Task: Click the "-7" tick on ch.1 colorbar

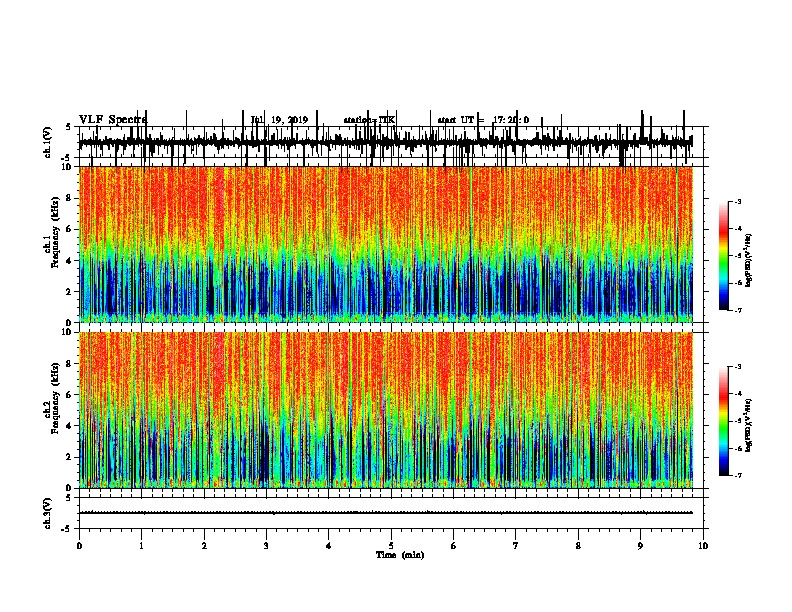Action: pos(737,310)
